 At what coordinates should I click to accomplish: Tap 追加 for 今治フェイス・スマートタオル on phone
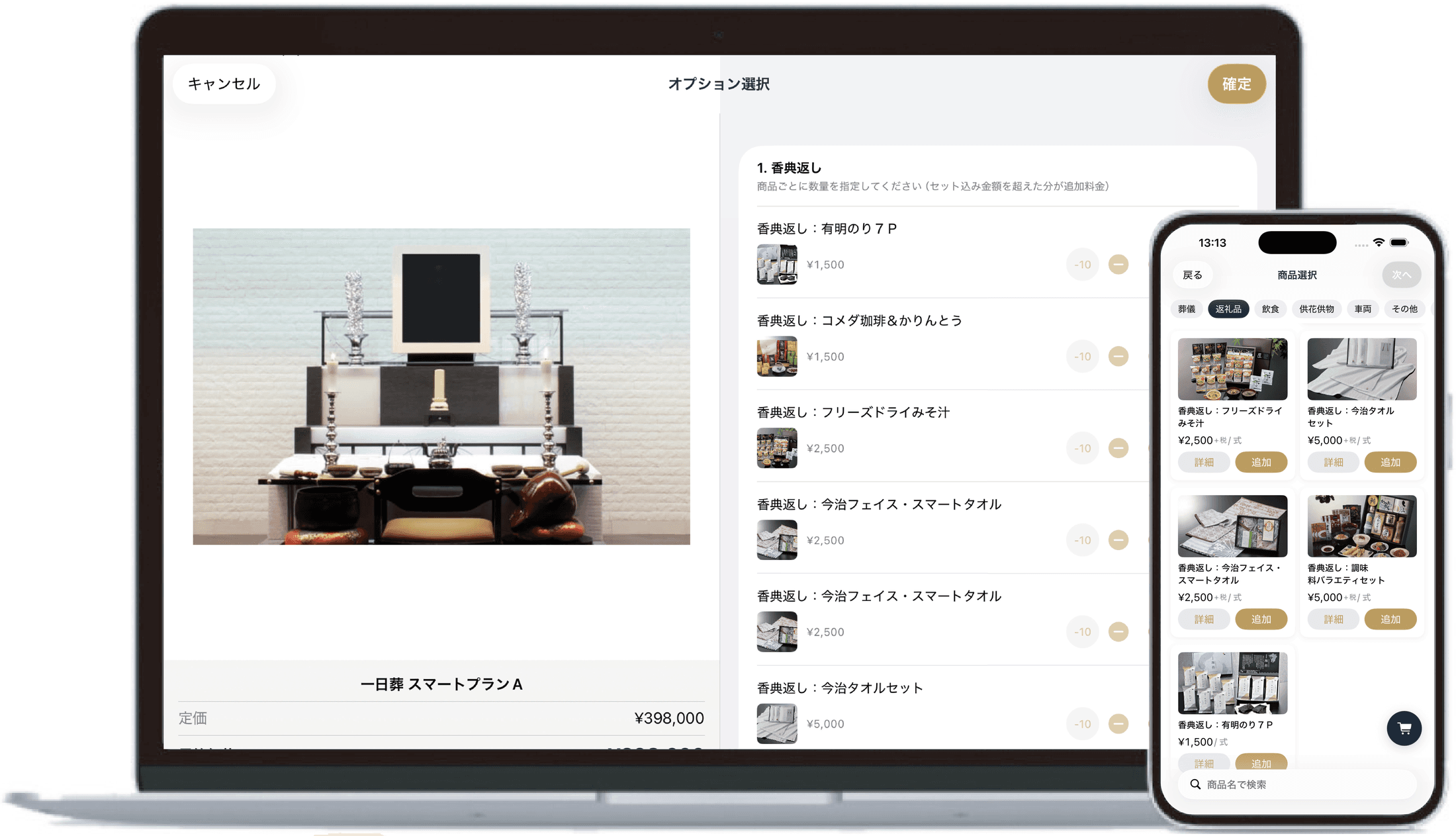coord(1261,620)
